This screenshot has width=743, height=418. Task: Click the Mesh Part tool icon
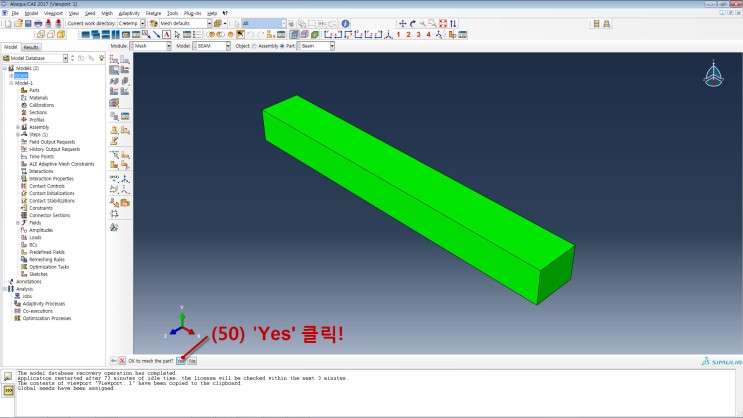click(x=114, y=70)
